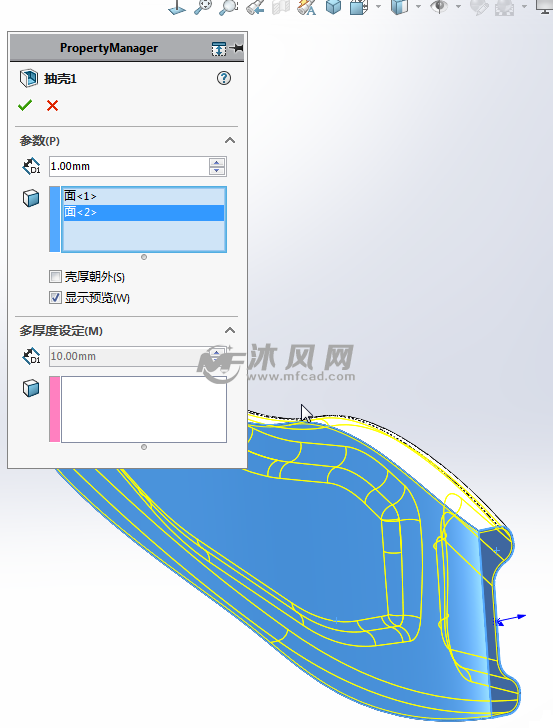
Task: Collapse the 参数(P) section
Action: click(230, 140)
